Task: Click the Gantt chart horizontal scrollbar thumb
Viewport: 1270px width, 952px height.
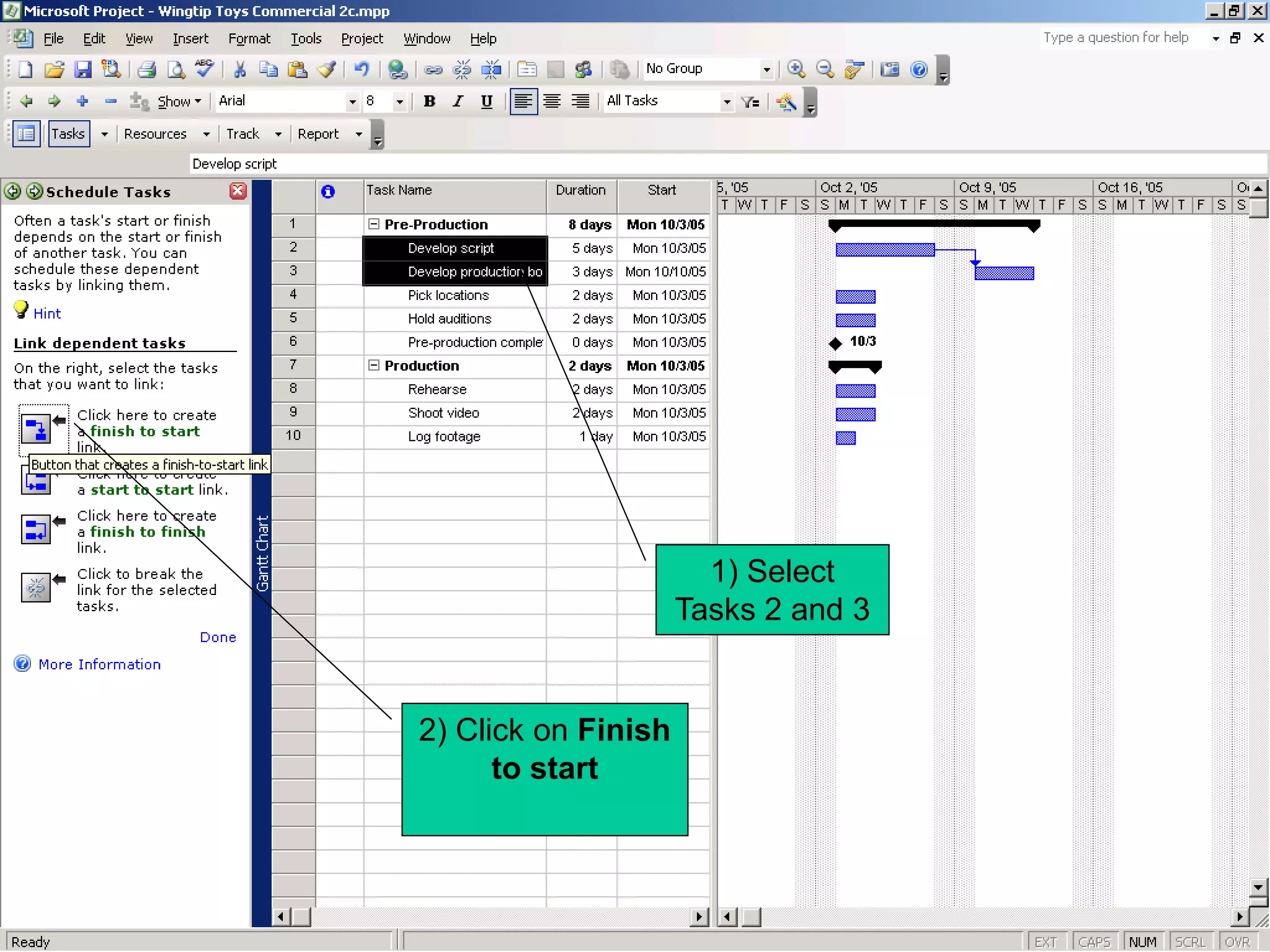Action: click(x=751, y=917)
